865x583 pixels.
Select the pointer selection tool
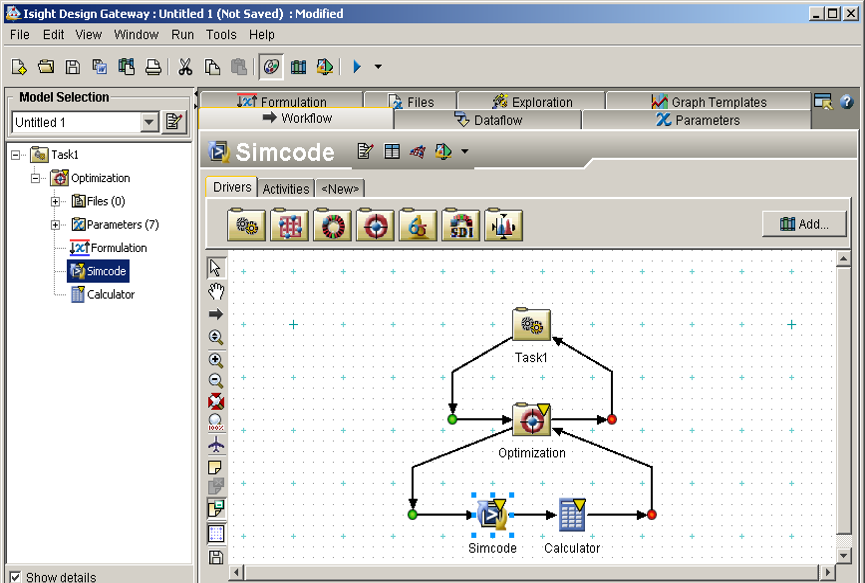click(x=216, y=268)
